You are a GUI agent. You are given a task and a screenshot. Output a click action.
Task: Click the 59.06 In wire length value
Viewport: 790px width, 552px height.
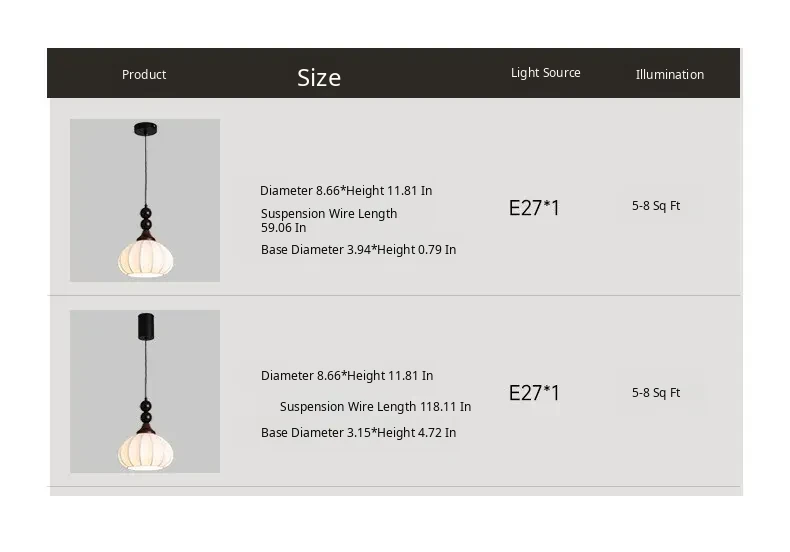[x=284, y=228]
